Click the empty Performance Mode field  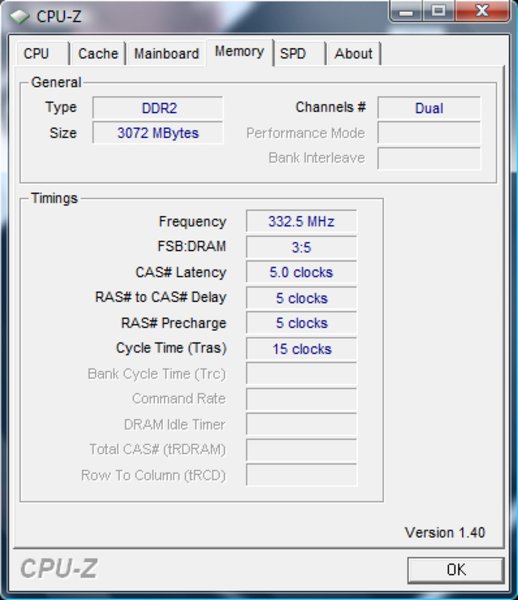click(429, 133)
